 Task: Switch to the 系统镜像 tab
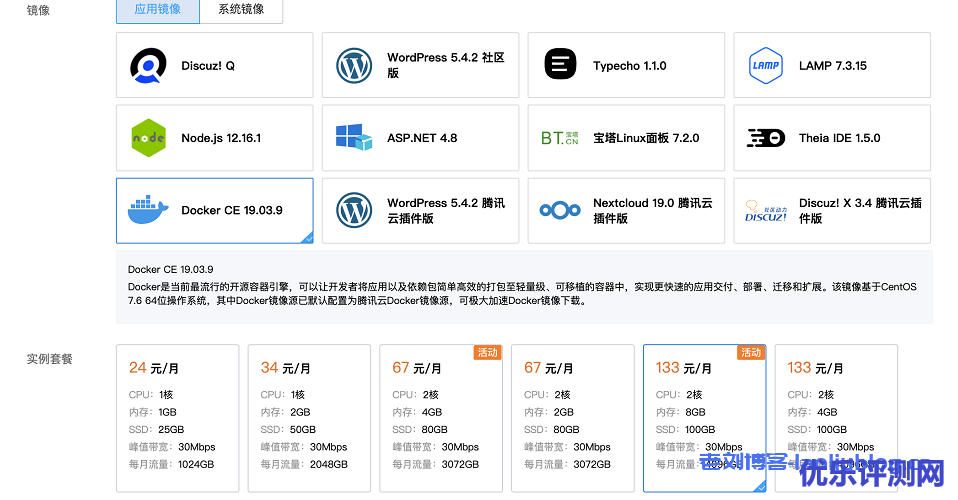(241, 10)
